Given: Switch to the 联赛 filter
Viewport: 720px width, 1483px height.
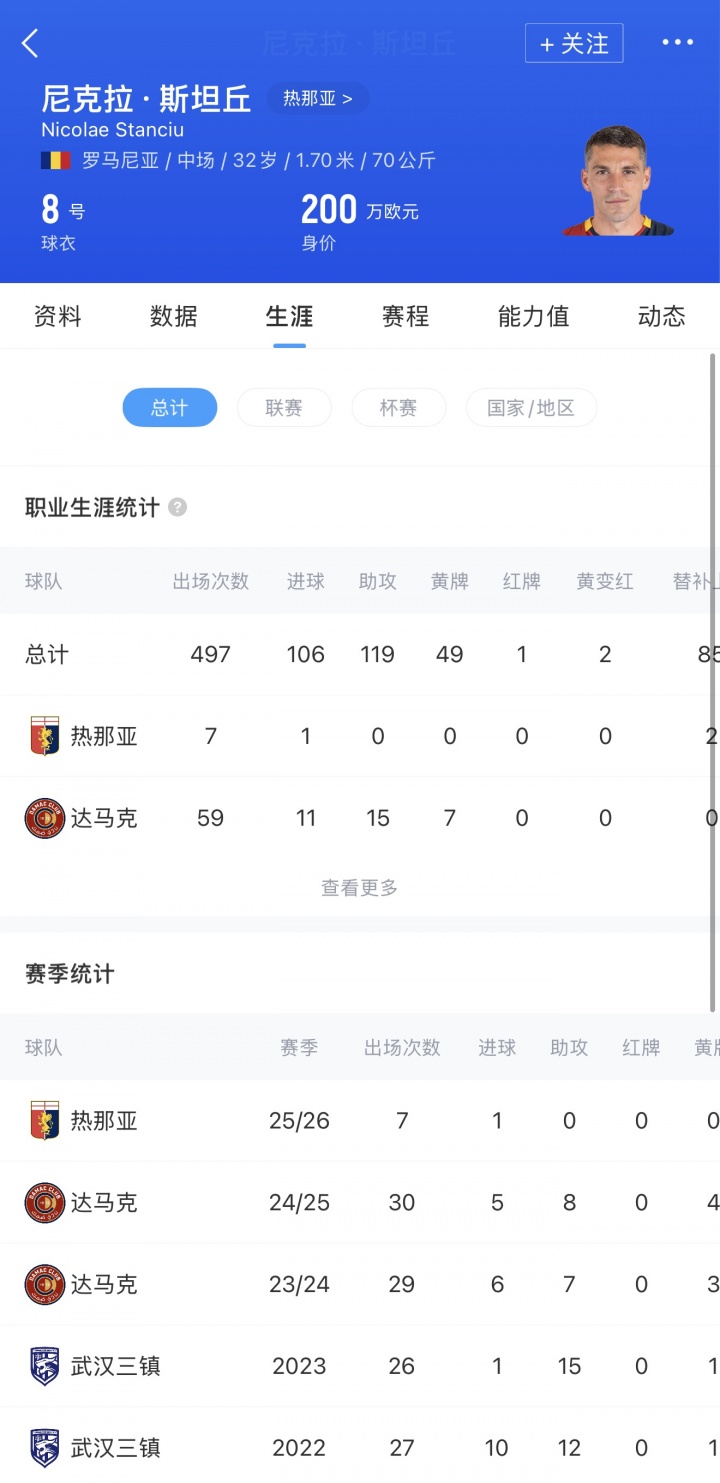Looking at the screenshot, I should point(284,408).
